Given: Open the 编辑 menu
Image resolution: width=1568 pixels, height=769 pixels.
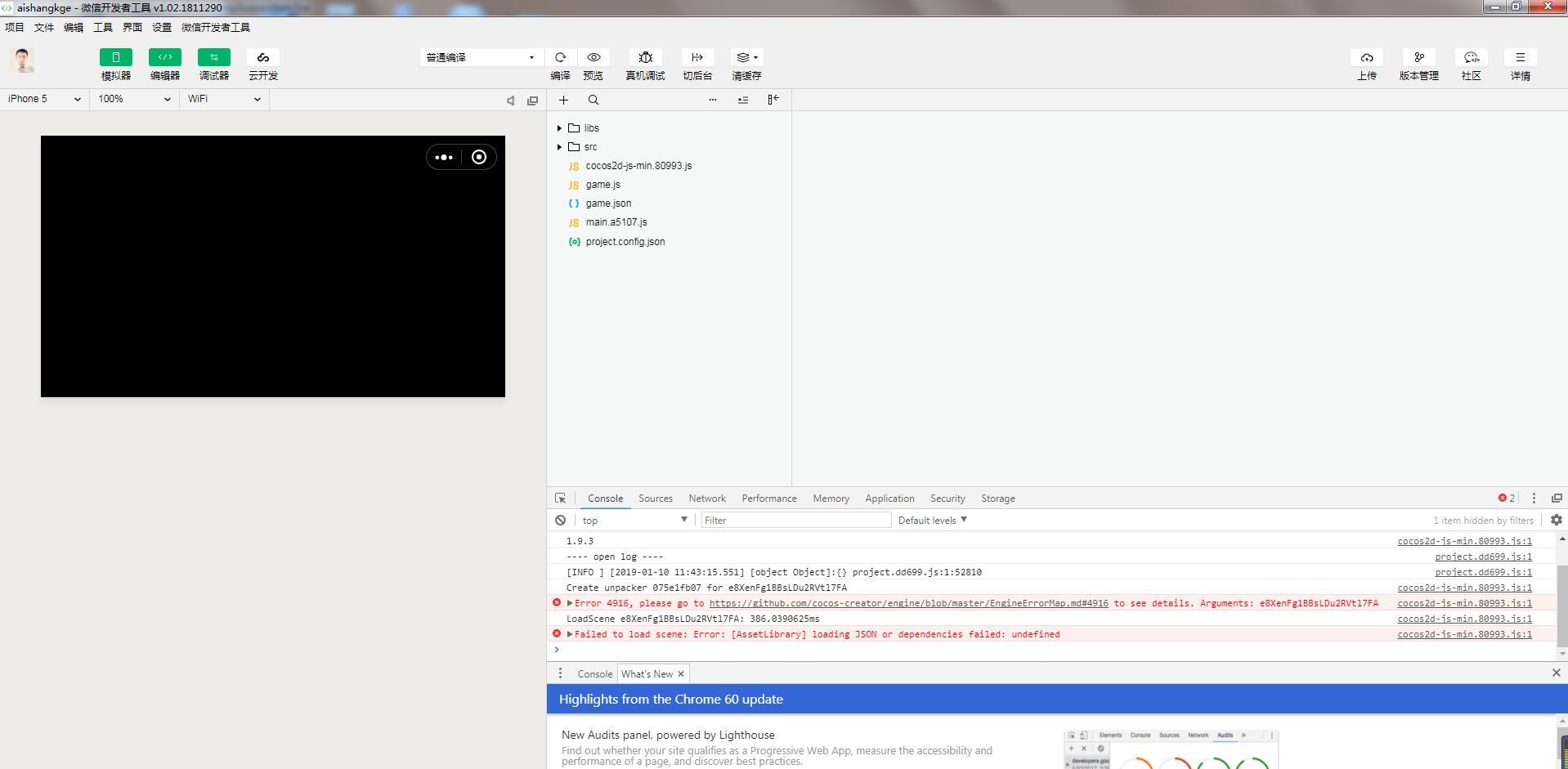Looking at the screenshot, I should click(x=74, y=27).
